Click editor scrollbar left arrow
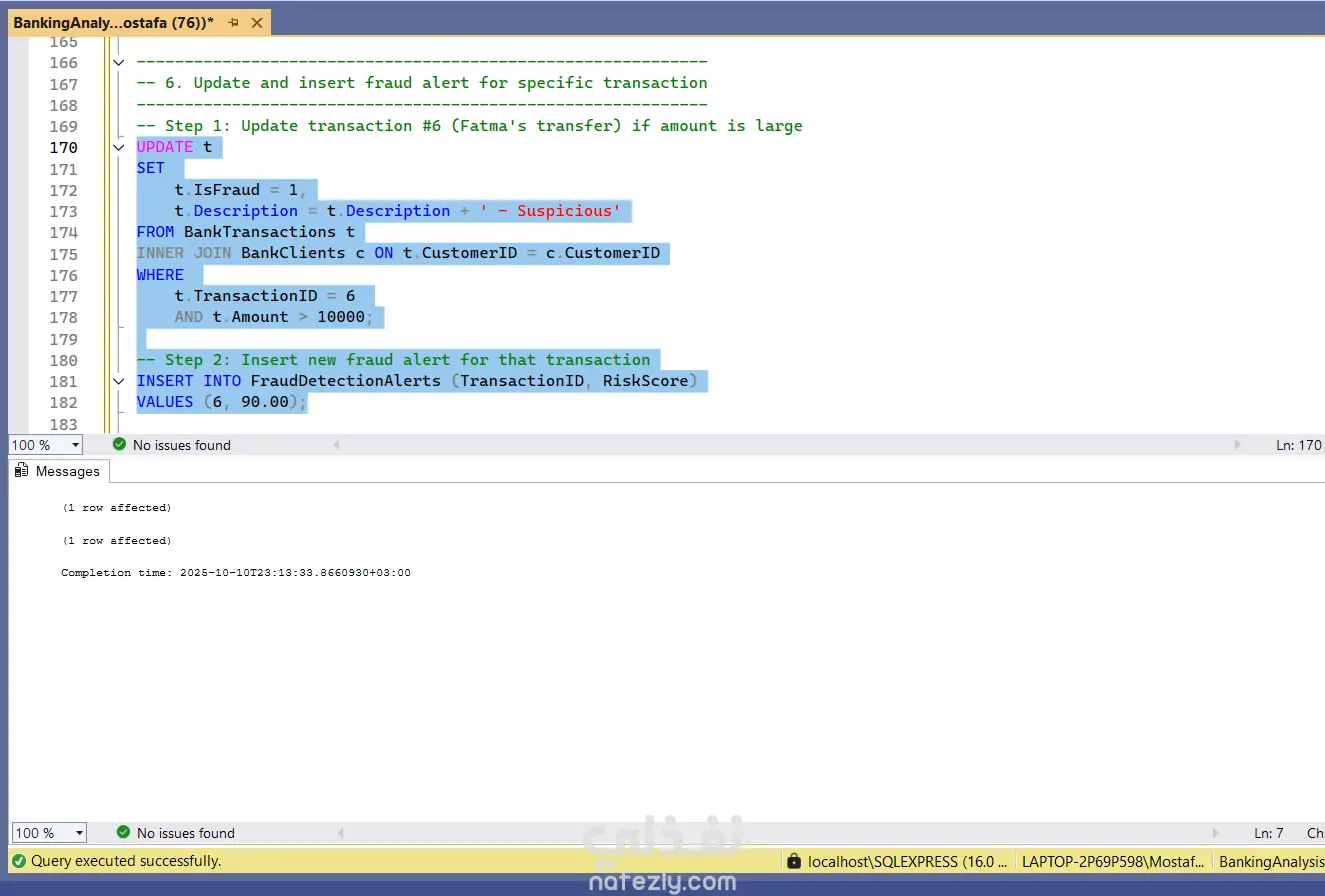The image size is (1325, 896). tap(336, 445)
